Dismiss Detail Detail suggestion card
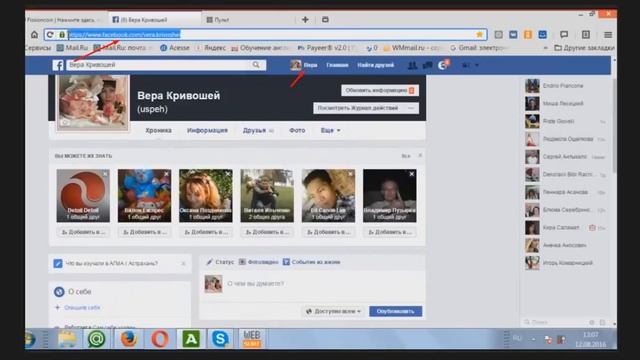The height and width of the screenshot is (360, 640). [105, 174]
